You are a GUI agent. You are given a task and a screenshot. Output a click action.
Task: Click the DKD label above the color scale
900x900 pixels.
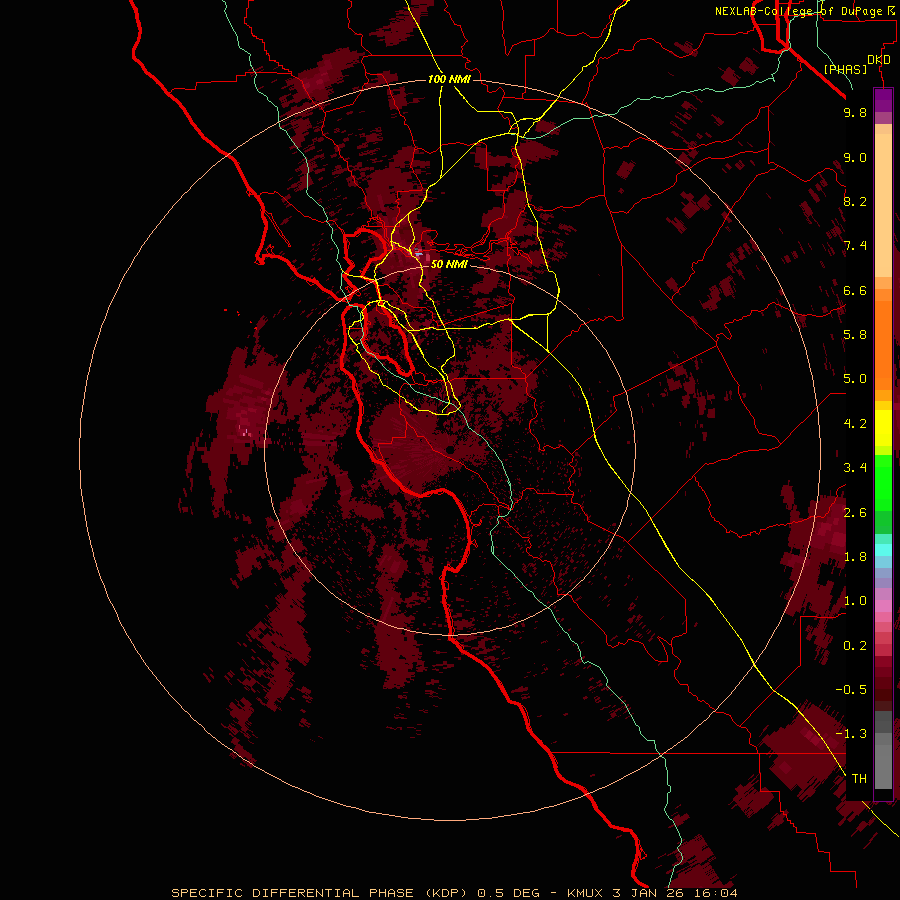click(x=879, y=60)
